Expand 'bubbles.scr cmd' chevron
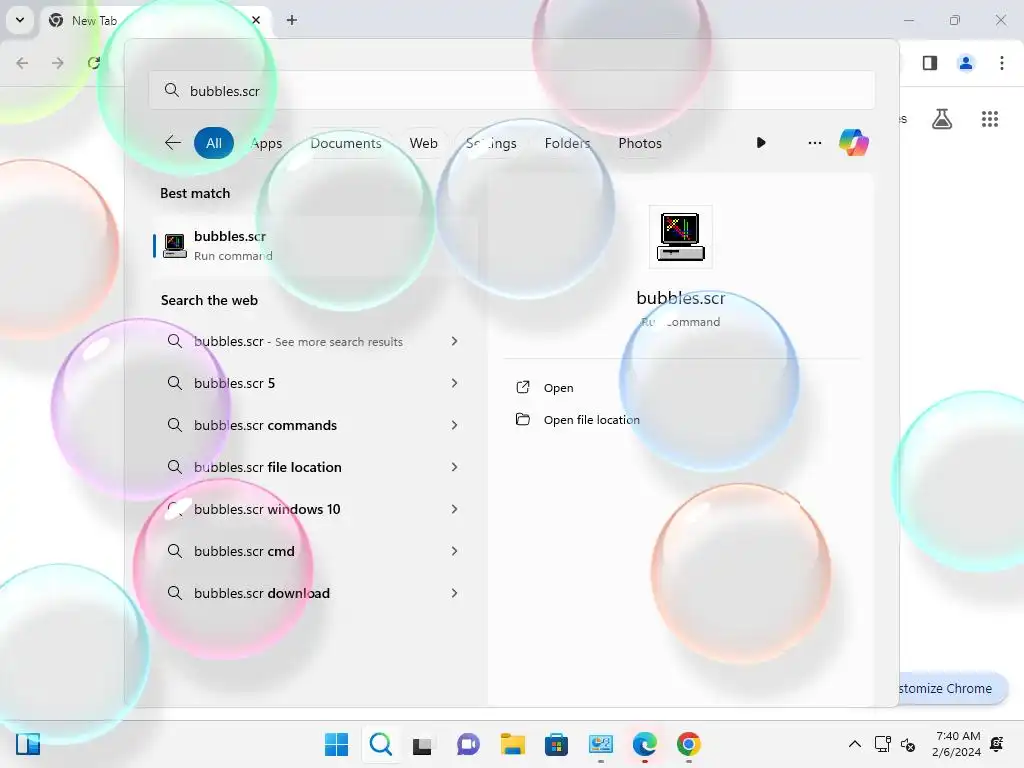The width and height of the screenshot is (1024, 768). click(x=455, y=551)
